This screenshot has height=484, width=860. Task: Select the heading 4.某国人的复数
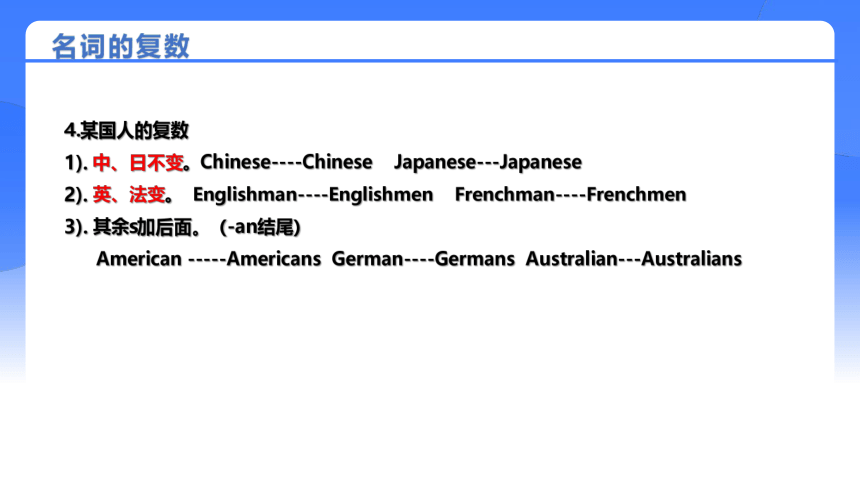tap(127, 131)
